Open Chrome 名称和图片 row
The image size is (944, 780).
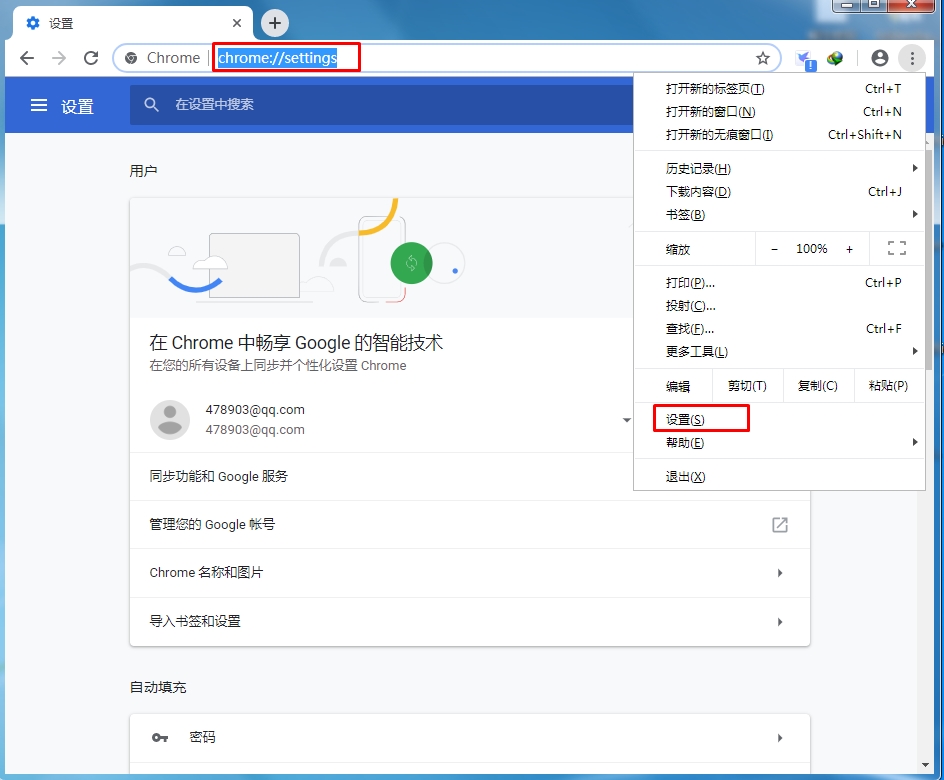pyautogui.click(x=470, y=573)
